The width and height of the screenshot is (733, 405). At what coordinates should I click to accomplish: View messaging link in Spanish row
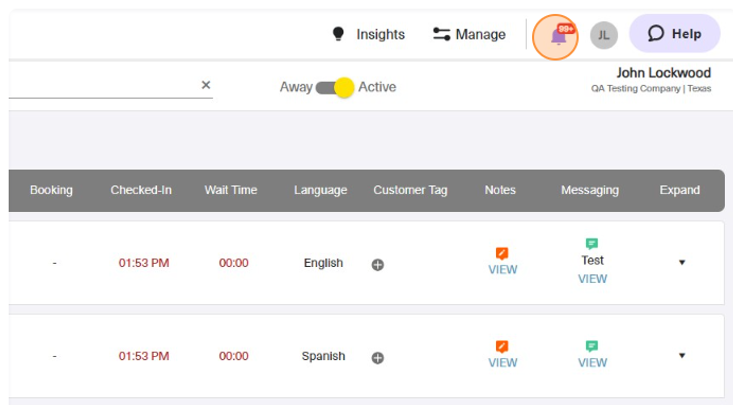click(592, 363)
